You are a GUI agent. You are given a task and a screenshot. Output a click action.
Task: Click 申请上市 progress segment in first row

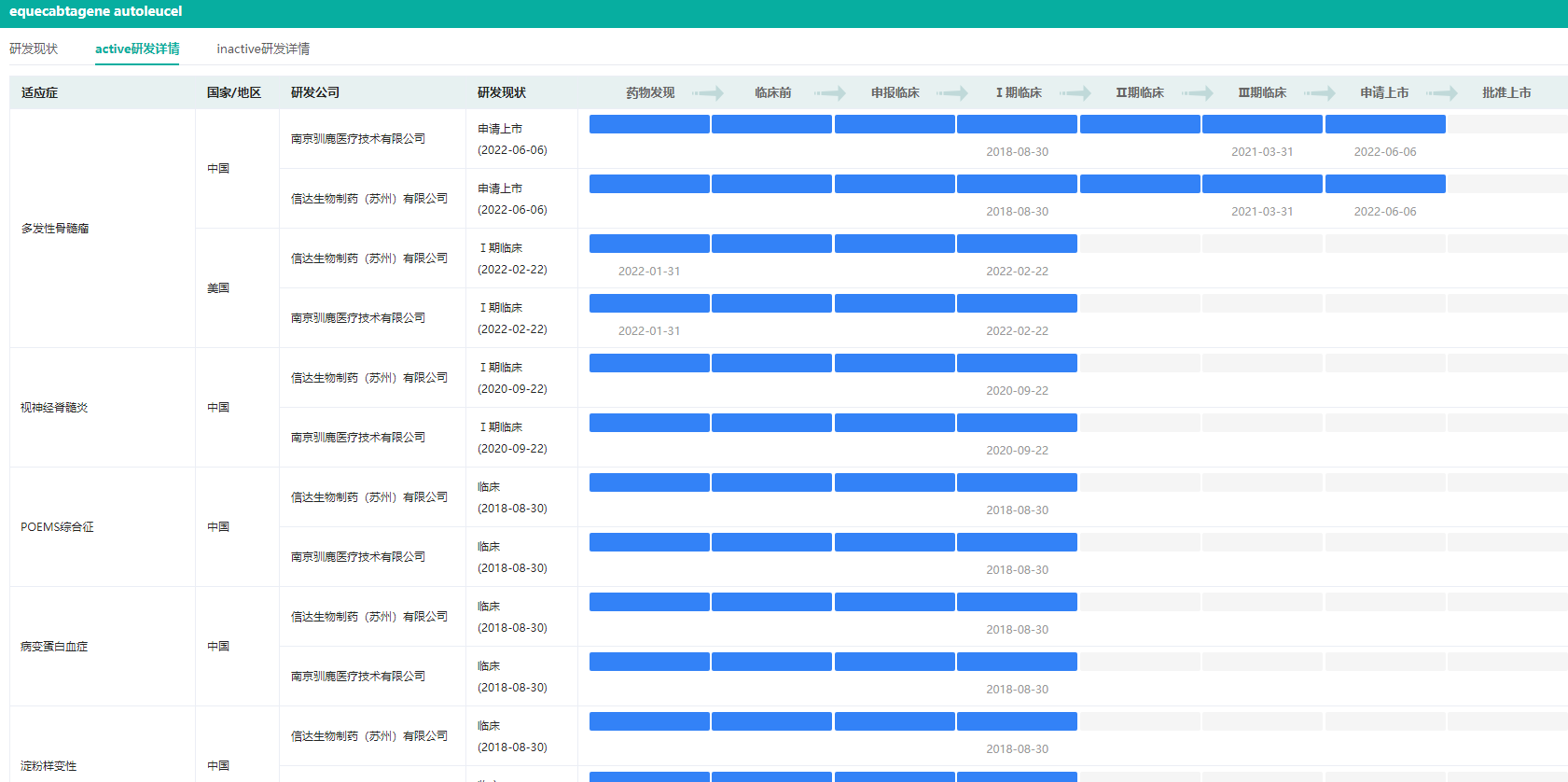coord(1384,124)
